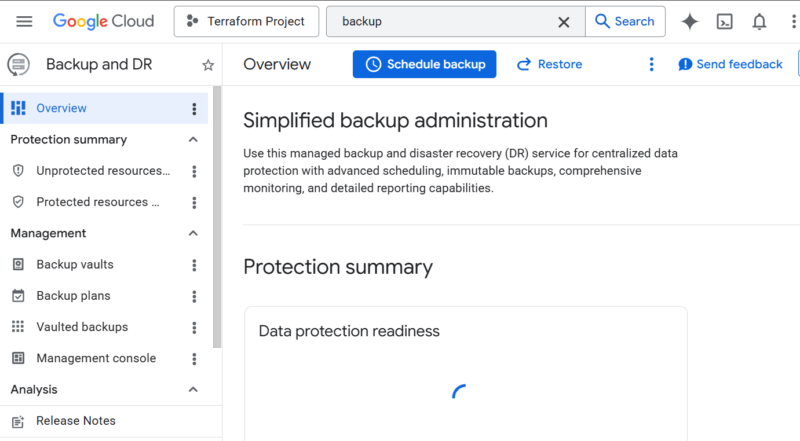Open options menu for Vaulted backups

tap(194, 328)
